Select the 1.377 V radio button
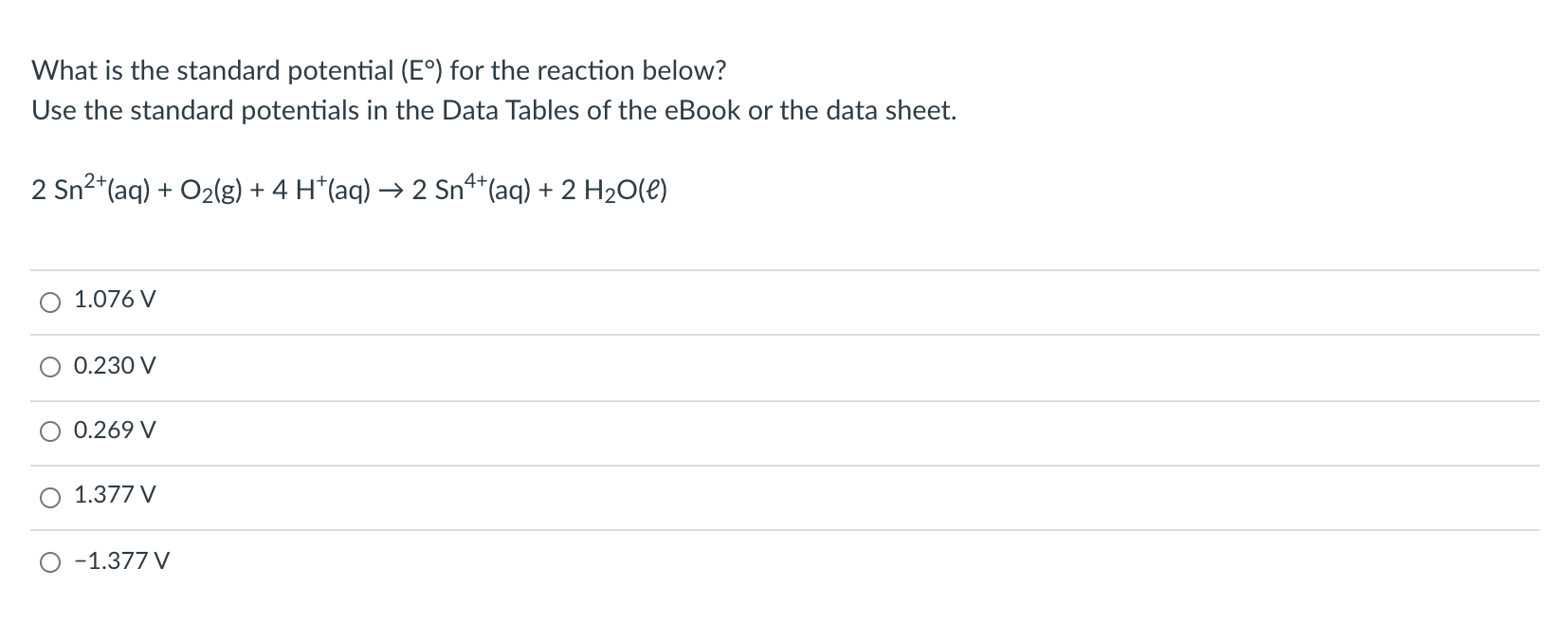Image resolution: width=1568 pixels, height=624 pixels. (49, 495)
